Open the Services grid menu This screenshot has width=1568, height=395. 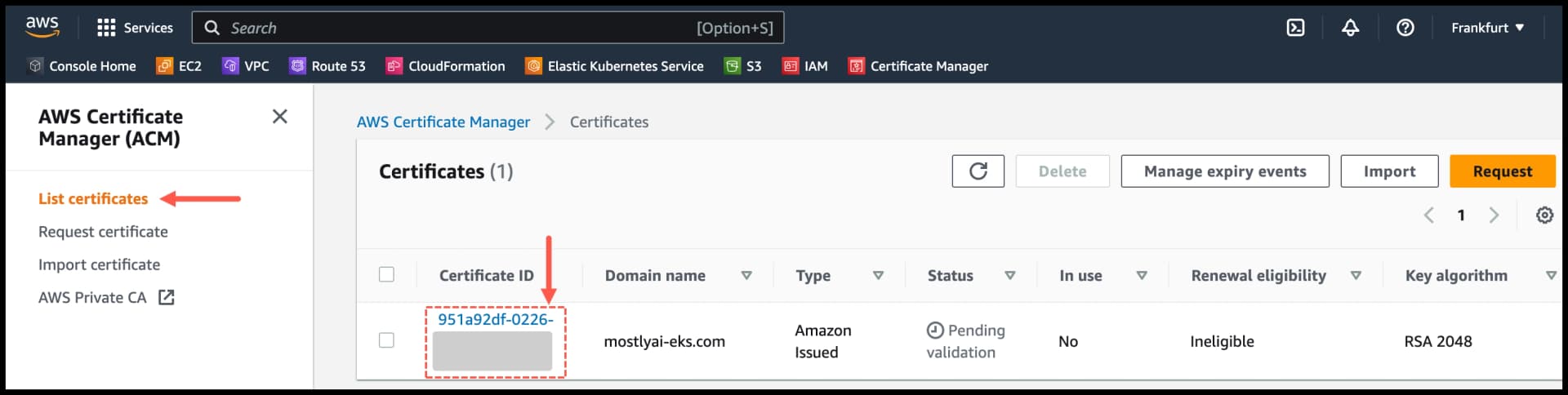[135, 28]
